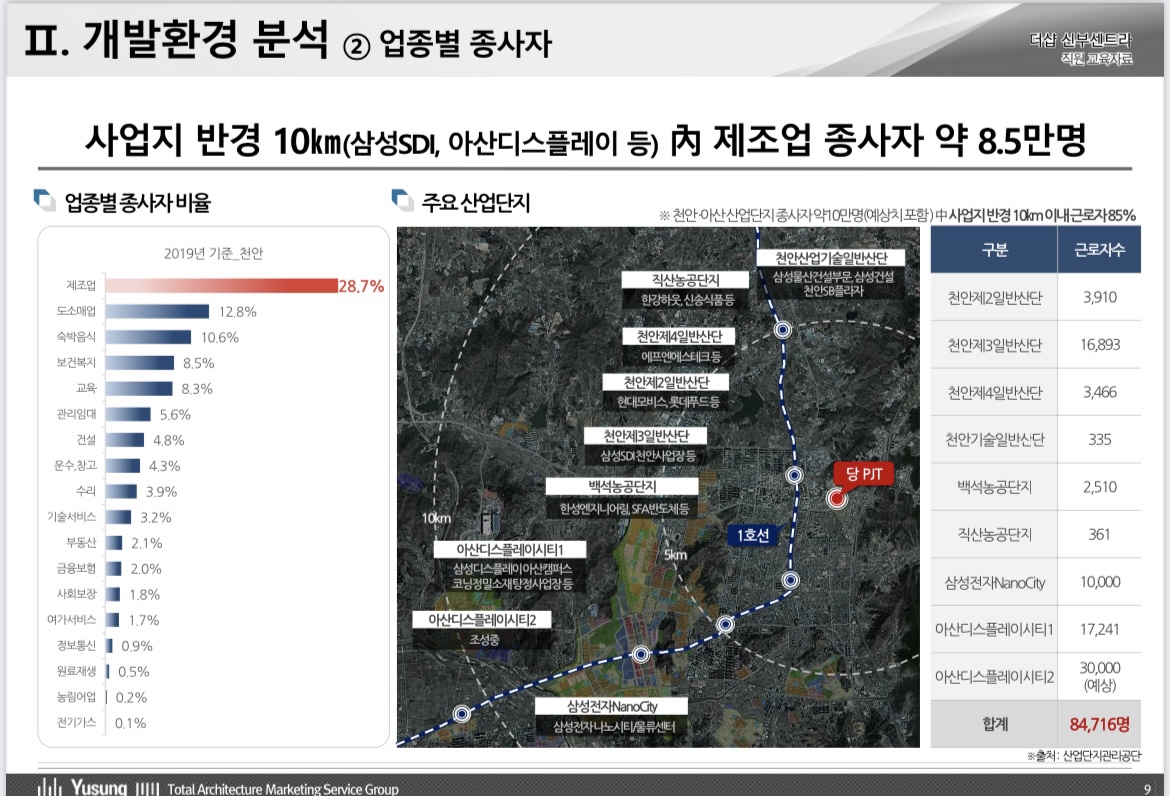
Task: Select the 아산디스플레이시티1 table cell
Action: [x=994, y=630]
